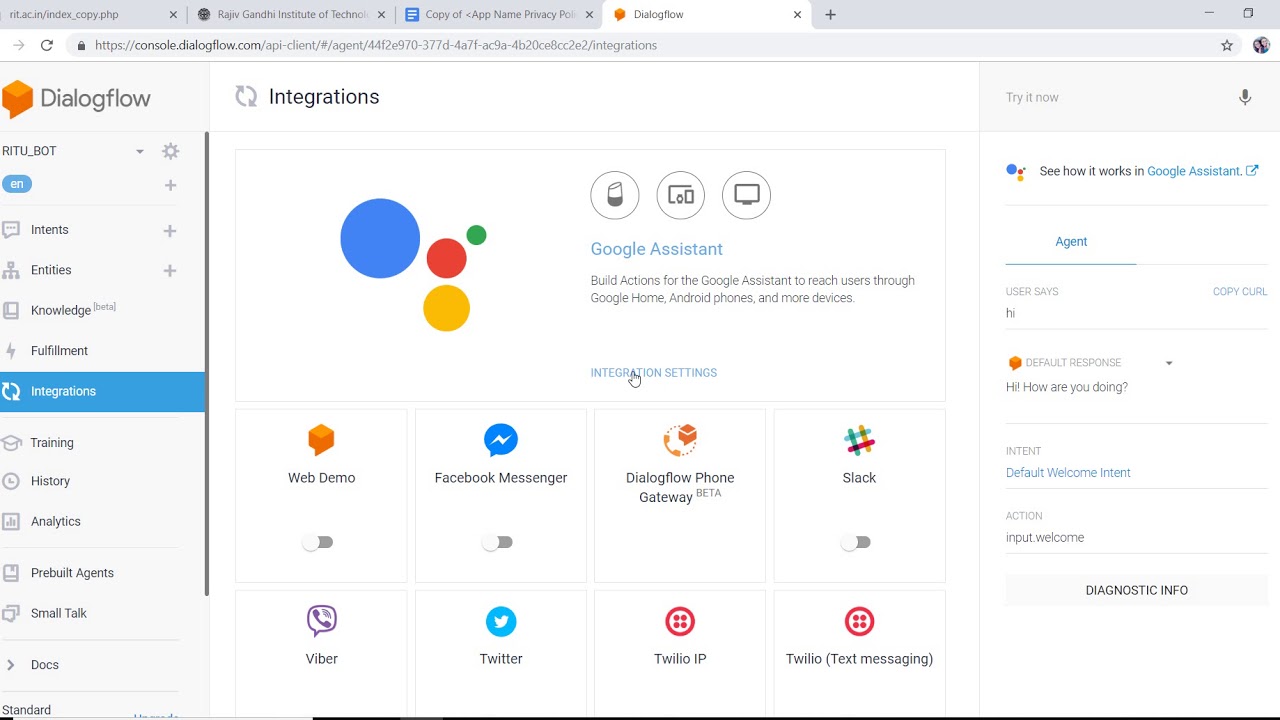Image resolution: width=1280 pixels, height=720 pixels.
Task: Click the Dialogflow Phone Gateway icon
Action: click(680, 440)
